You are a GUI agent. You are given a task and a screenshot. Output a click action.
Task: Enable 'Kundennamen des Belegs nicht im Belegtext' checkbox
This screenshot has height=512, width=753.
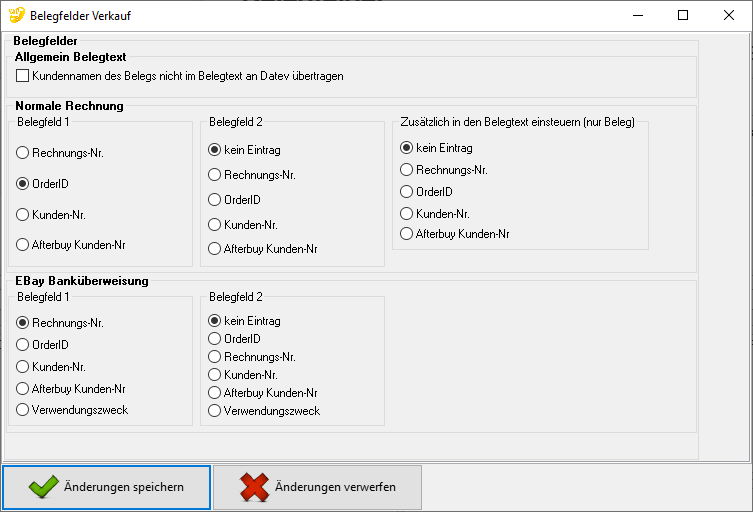coord(23,76)
